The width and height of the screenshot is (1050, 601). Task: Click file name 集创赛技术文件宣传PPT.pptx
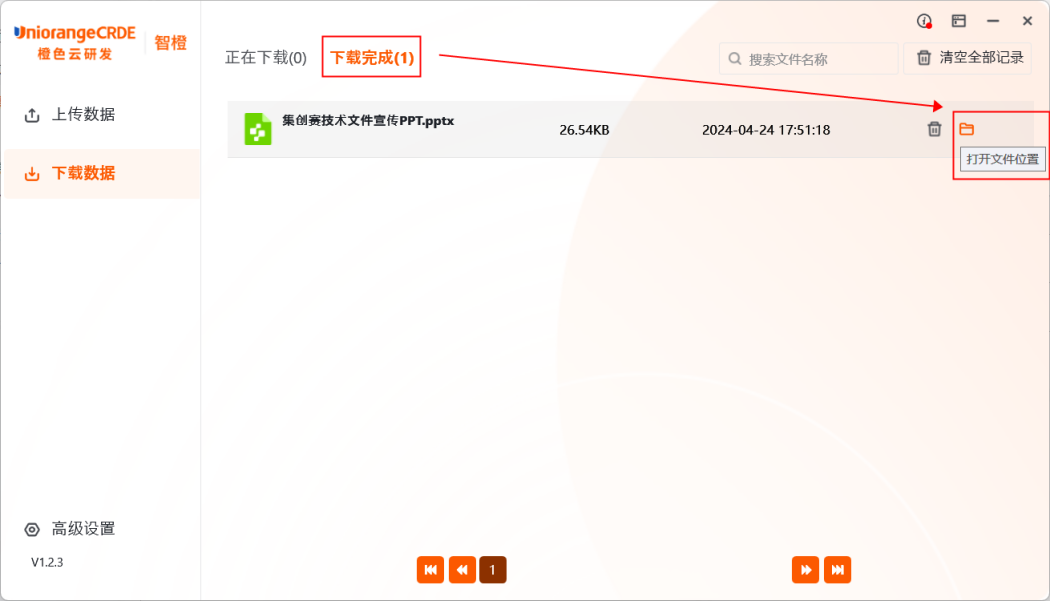368,121
